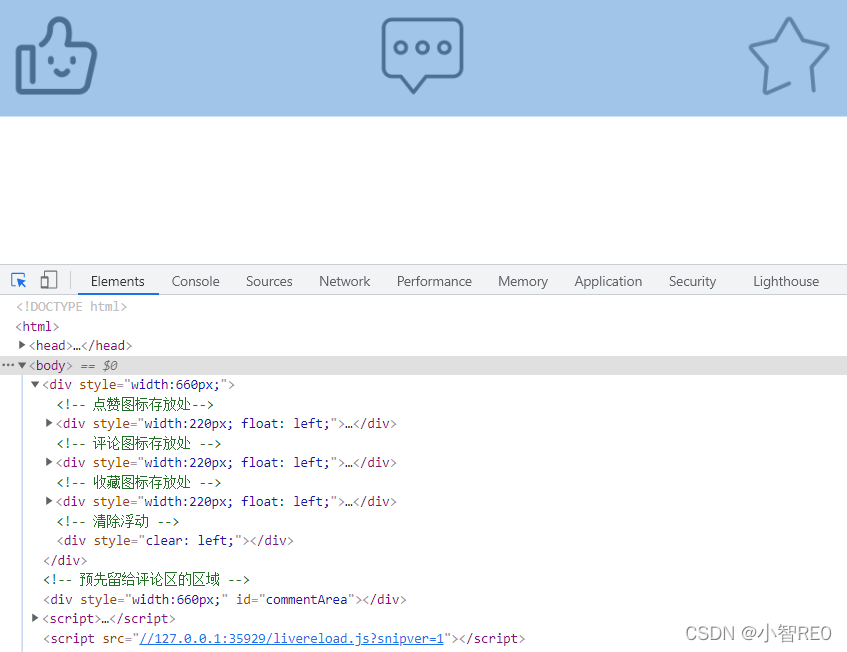Switch to the Elements tab
Viewport: 847px width, 652px height.
coord(118,281)
